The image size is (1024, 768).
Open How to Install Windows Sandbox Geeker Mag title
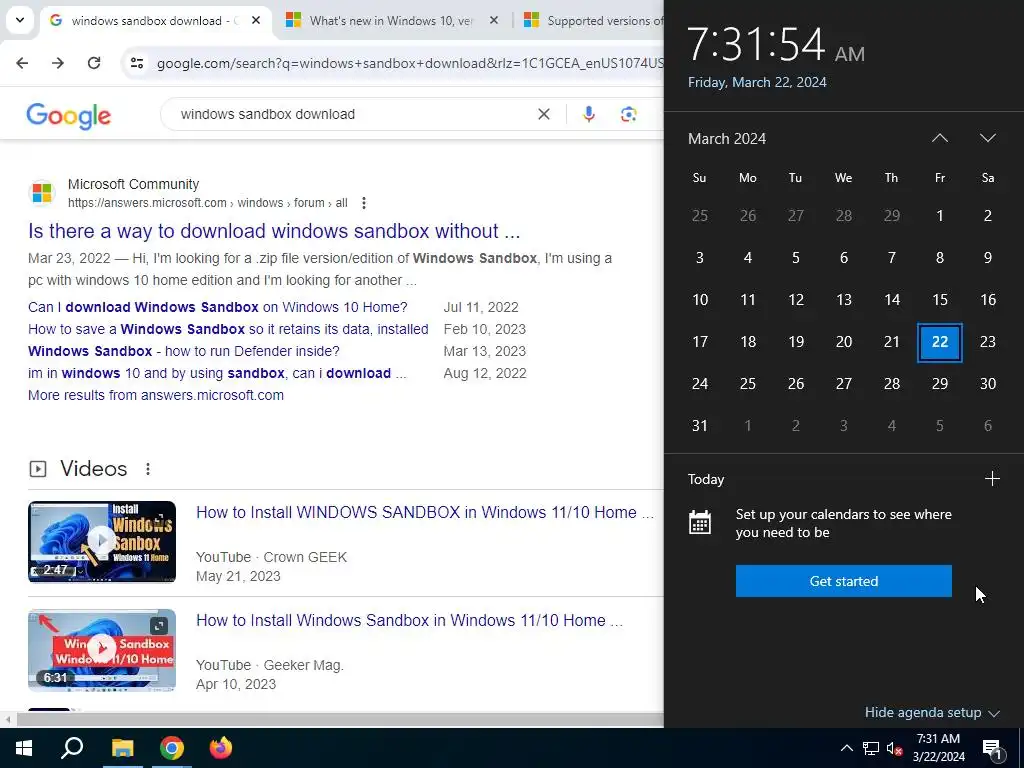(409, 620)
